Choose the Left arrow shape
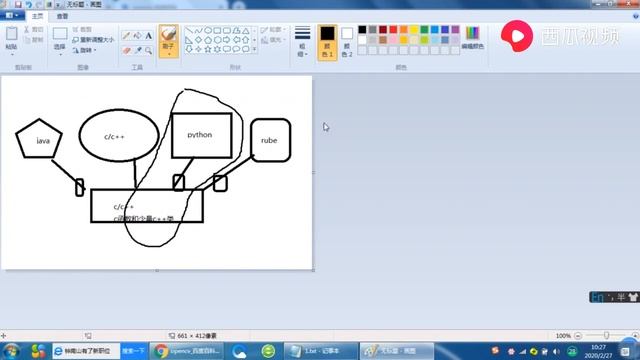 tap(236, 40)
